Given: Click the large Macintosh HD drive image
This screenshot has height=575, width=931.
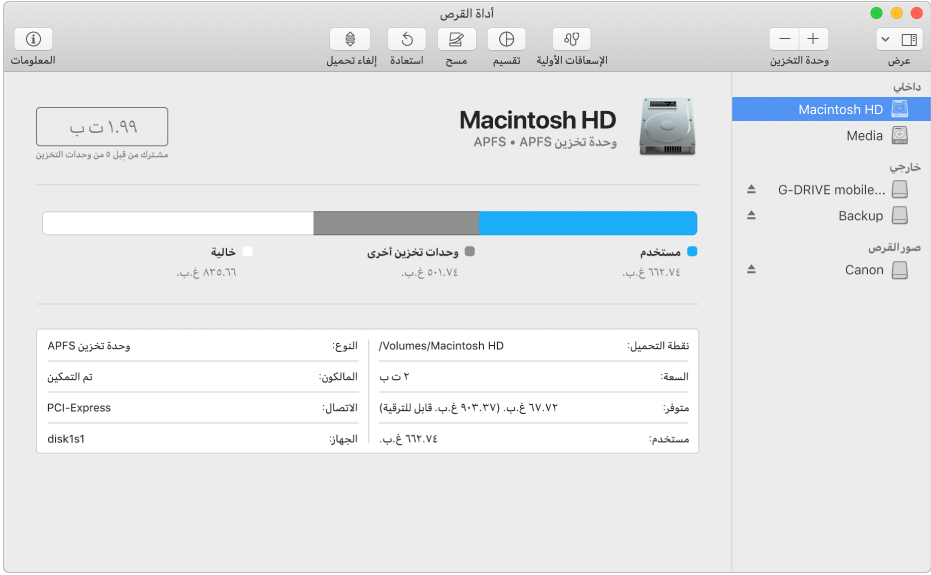Looking at the screenshot, I should click(667, 127).
